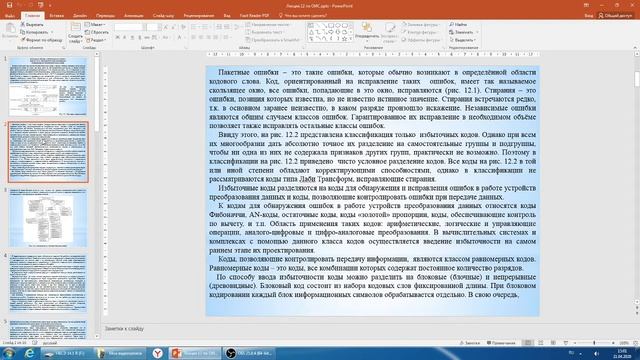Open the Foxit Reader PDF tab
Image resolution: width=640 pixels, height=360 pixels.
pyautogui.click(x=254, y=16)
